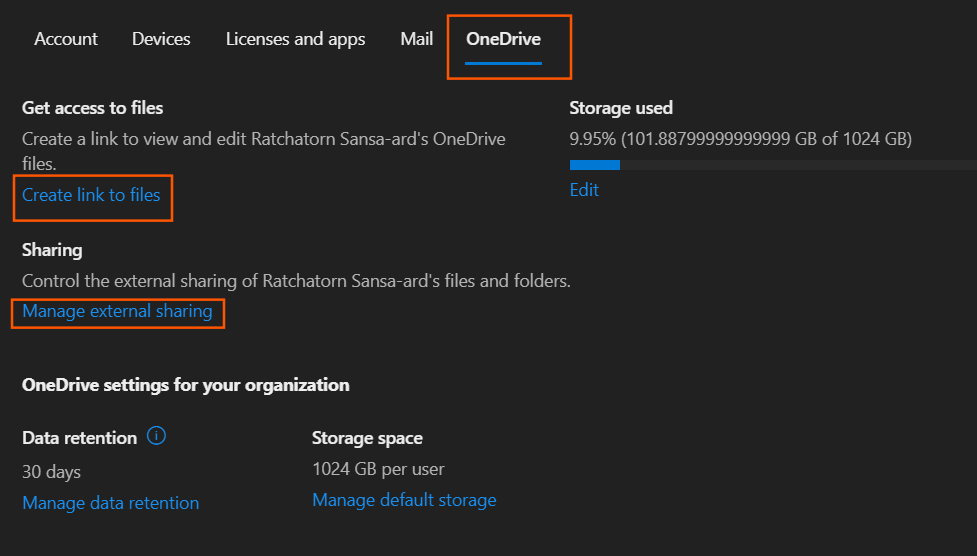Viewport: 977px width, 556px height.
Task: Go to Licenses and apps tab
Action: [295, 39]
